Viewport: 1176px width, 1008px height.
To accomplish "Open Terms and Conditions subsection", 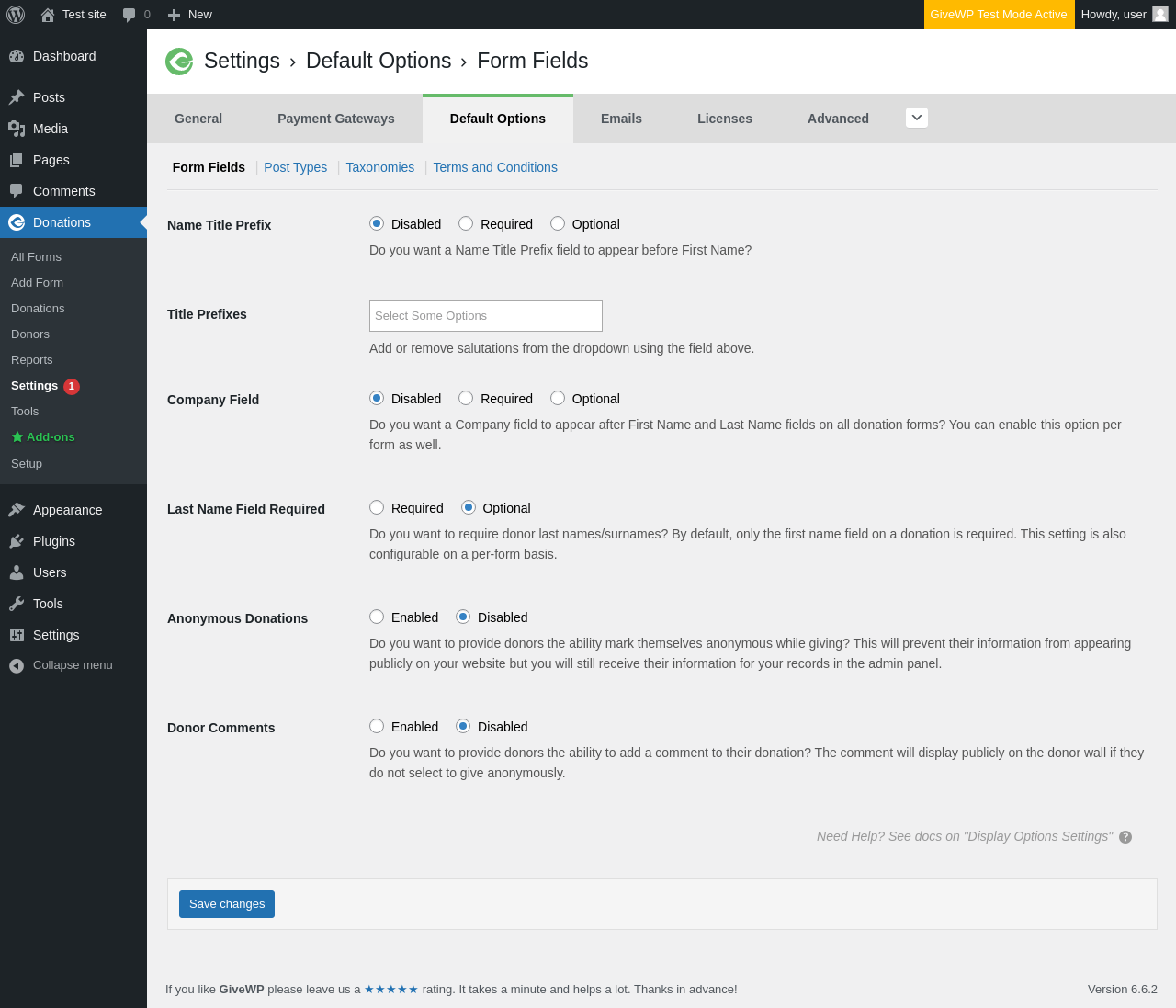I will coord(495,167).
